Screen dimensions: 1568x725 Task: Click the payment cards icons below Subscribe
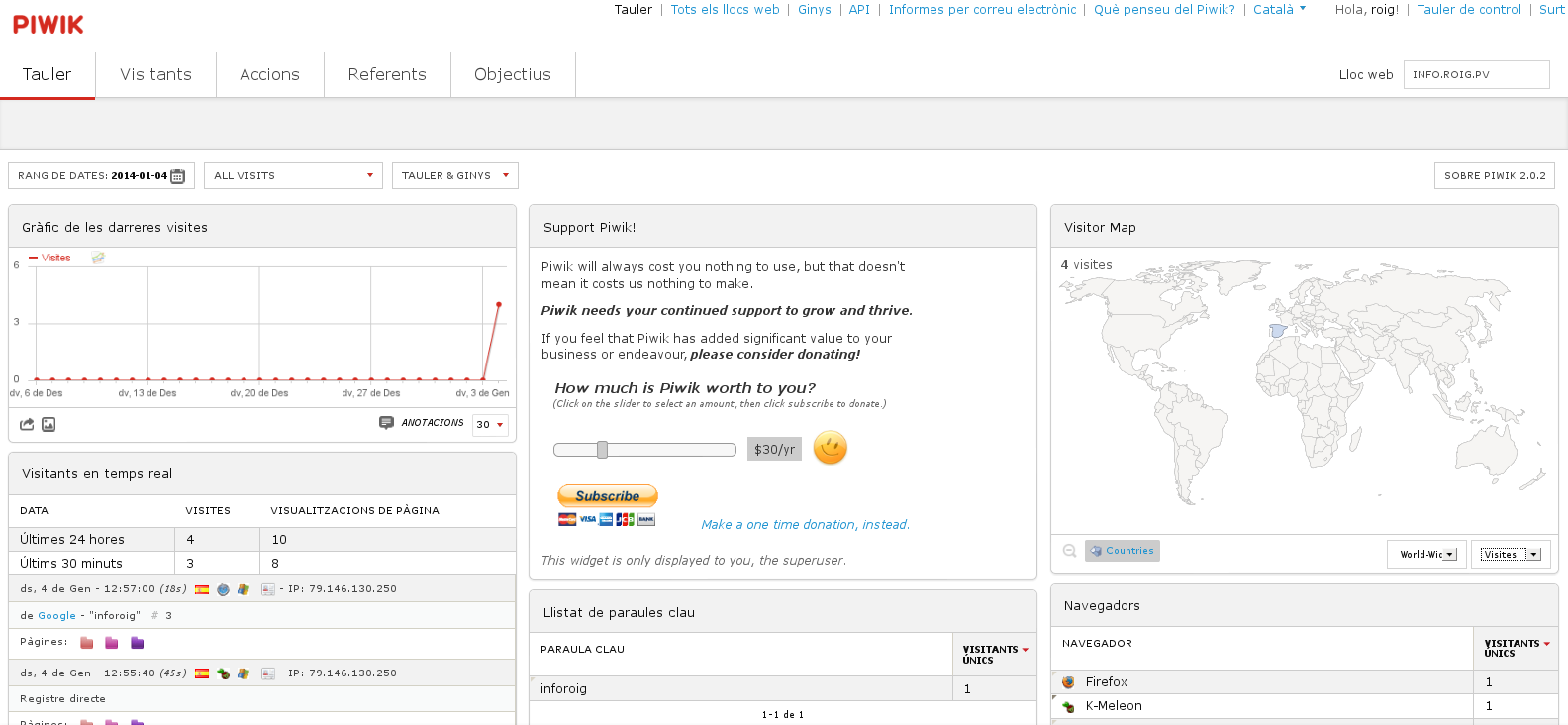tap(607, 519)
